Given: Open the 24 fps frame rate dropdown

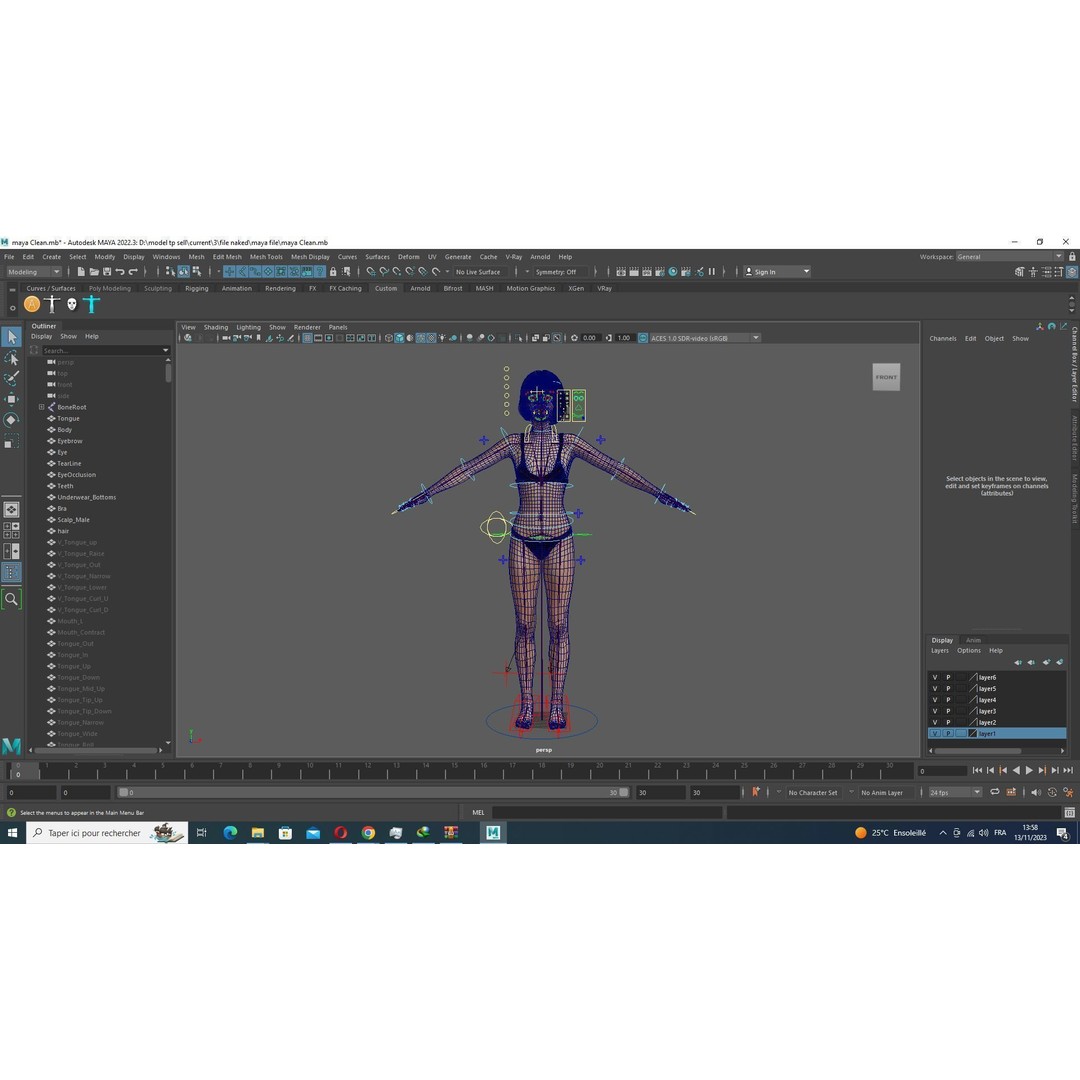Looking at the screenshot, I should tap(955, 792).
